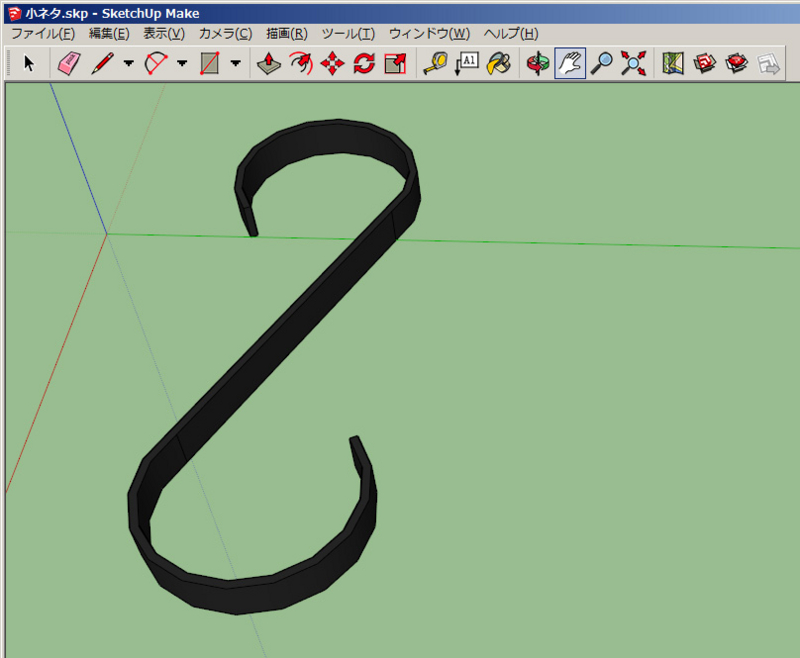Screen dimensions: 800x658
Task: Open the 編集(E) menu
Action: coord(109,34)
